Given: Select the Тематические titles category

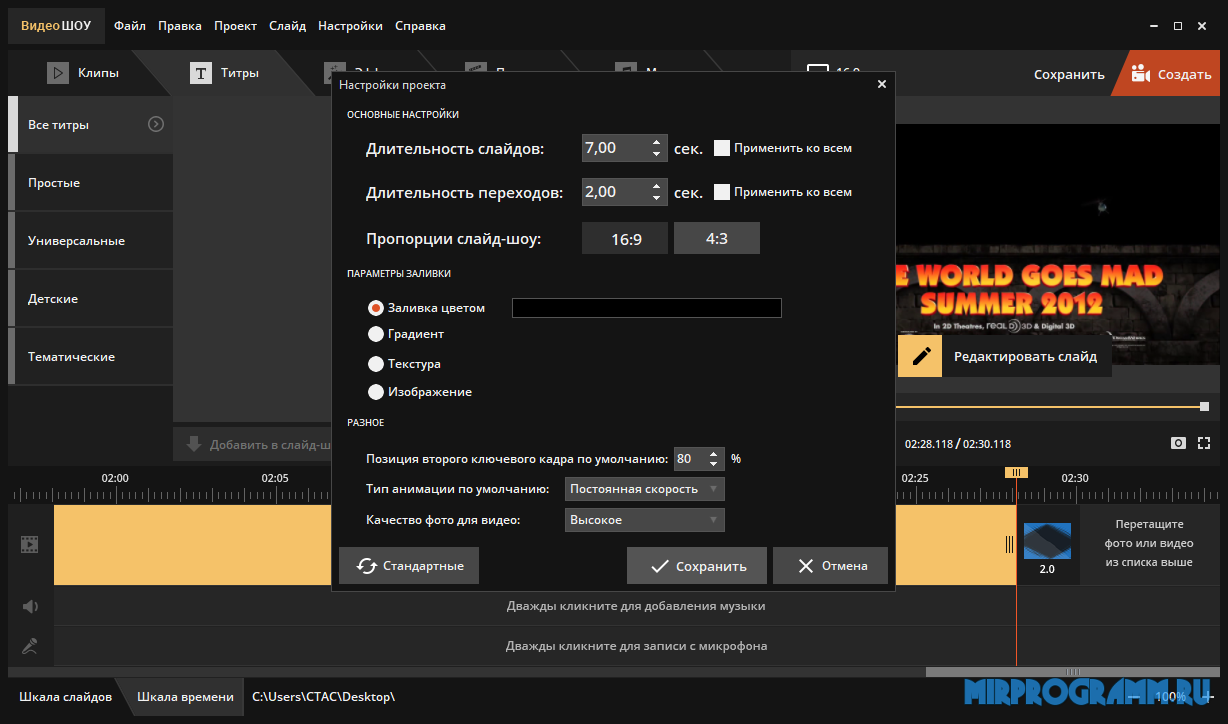Looking at the screenshot, I should pos(90,357).
